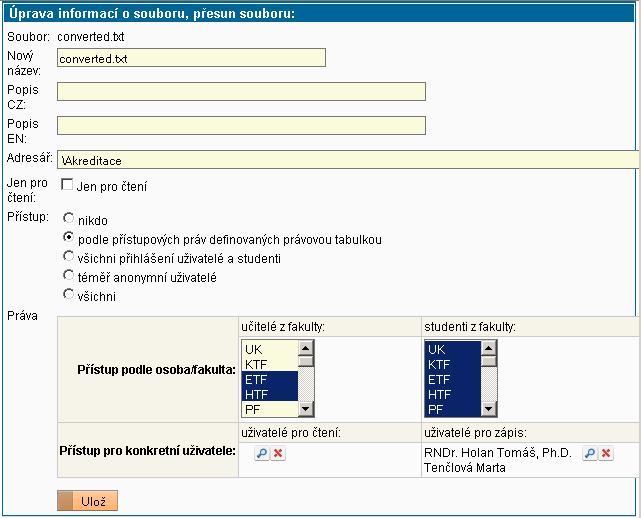Enable the 'Jen pro čtení' checkbox
Viewport: 641px width, 518px height.
[67, 185]
